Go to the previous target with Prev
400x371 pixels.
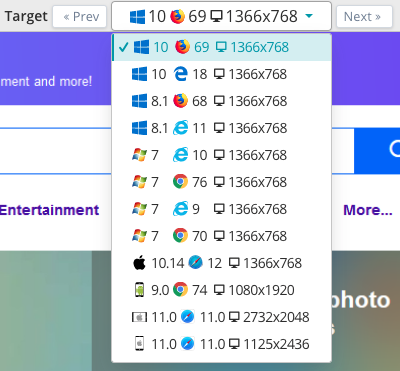tap(79, 16)
